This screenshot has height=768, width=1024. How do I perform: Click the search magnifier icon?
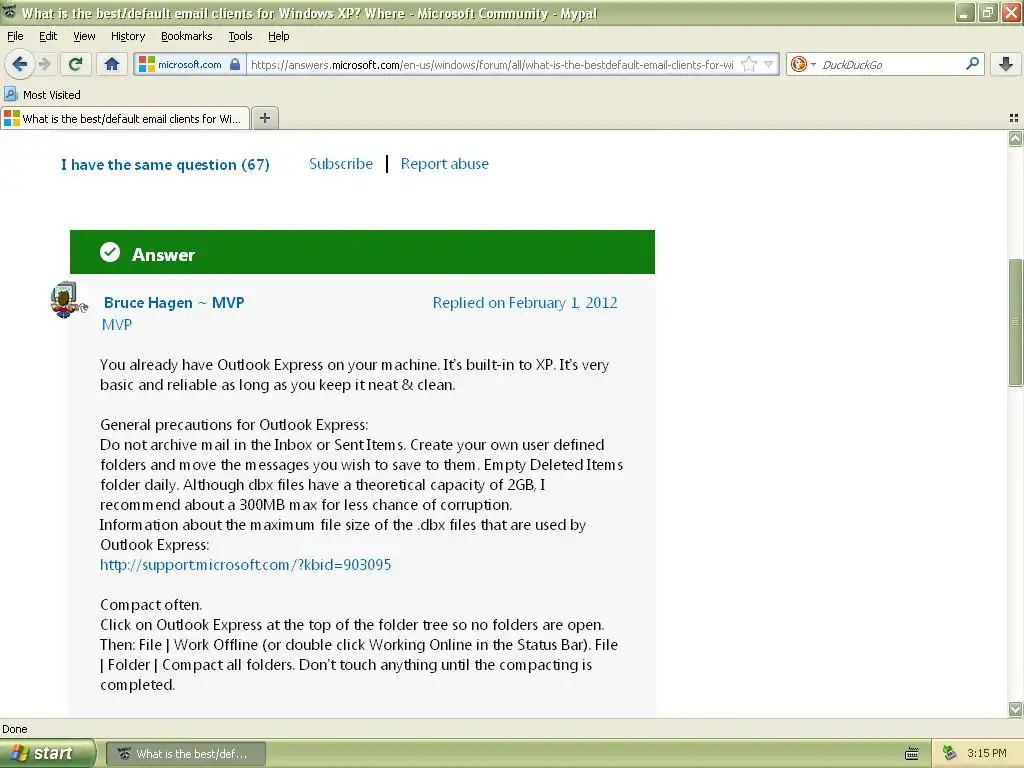tap(972, 64)
